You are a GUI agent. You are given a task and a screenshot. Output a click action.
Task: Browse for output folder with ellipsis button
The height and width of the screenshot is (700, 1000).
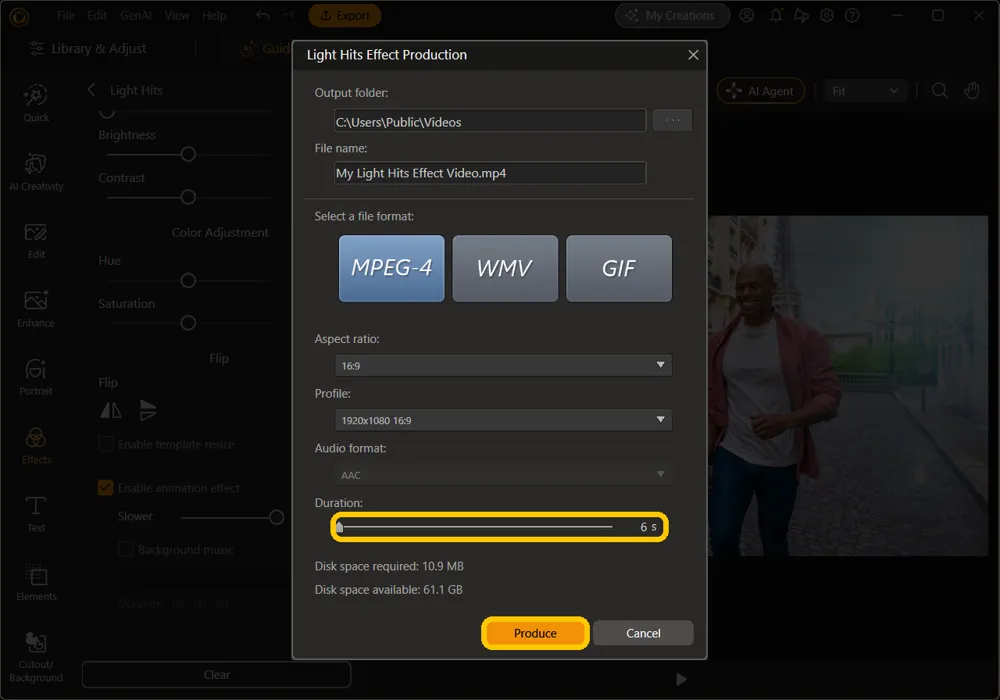672,120
